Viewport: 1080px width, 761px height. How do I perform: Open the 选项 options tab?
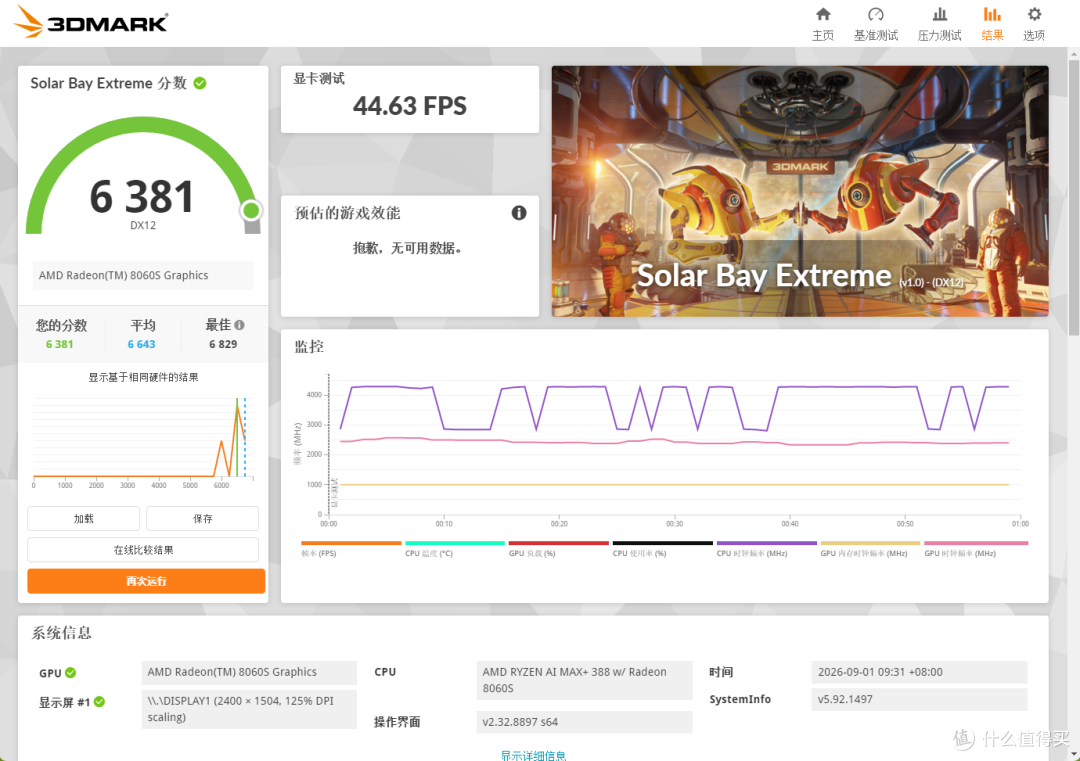pyautogui.click(x=1033, y=24)
